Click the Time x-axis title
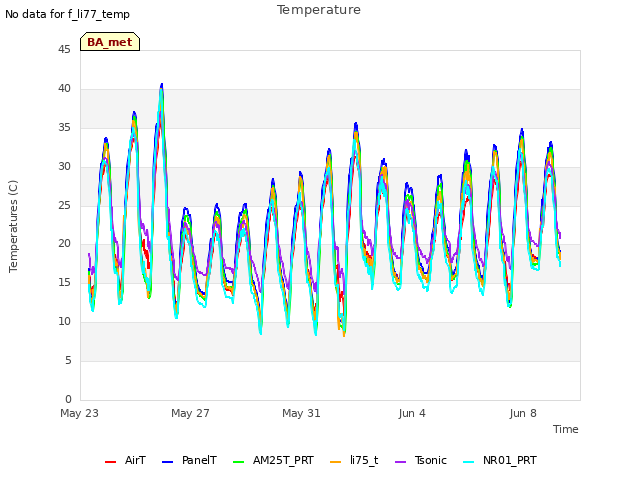 [566, 429]
